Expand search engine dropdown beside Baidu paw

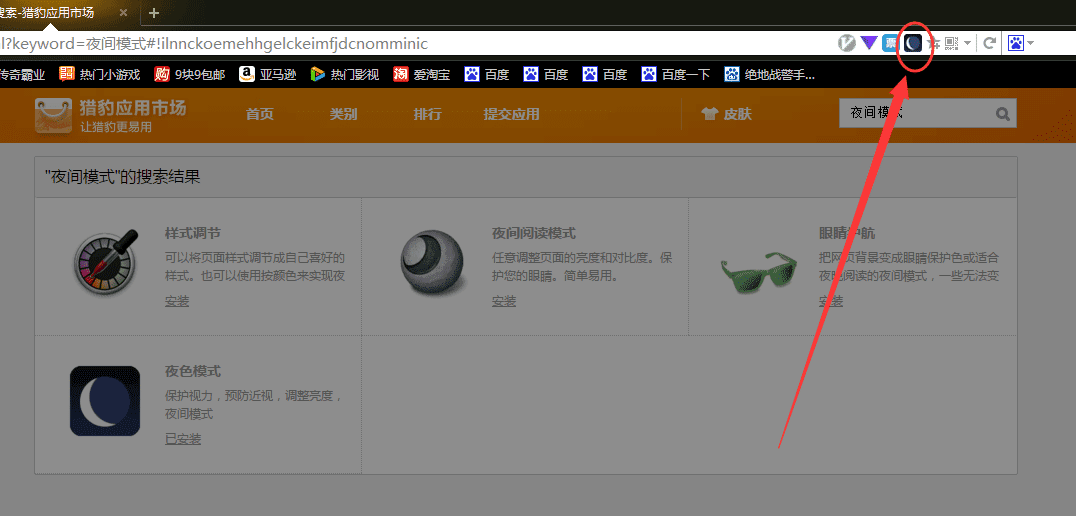coord(1031,44)
